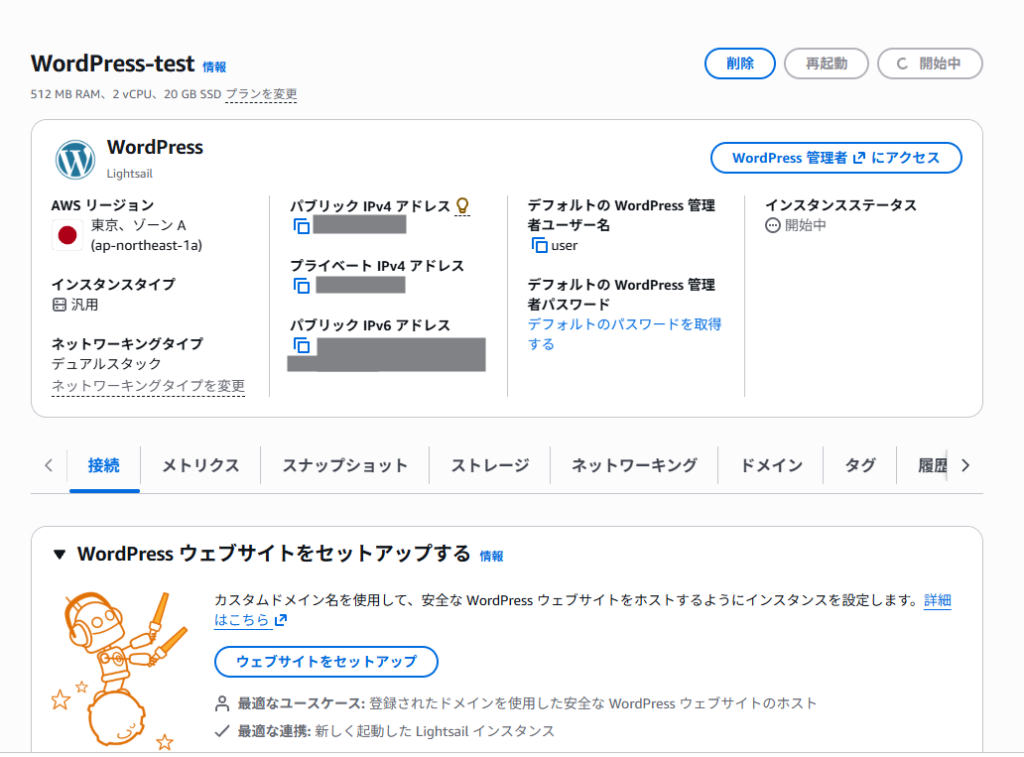This screenshot has height=757, width=1024.
Task: Click the プランを変更 link
Action: click(x=261, y=94)
